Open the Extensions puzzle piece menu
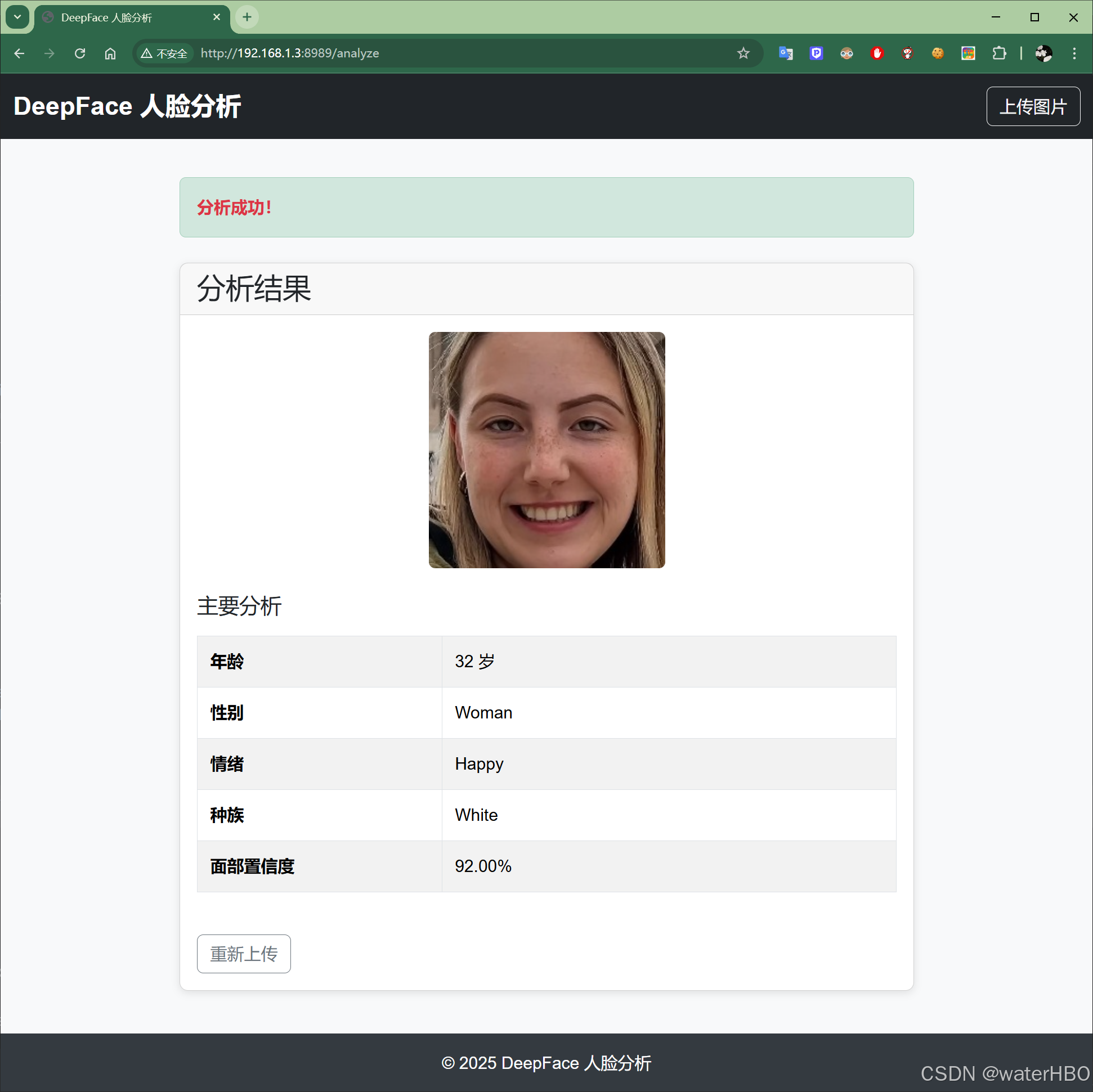The height and width of the screenshot is (1092, 1093). coord(998,53)
